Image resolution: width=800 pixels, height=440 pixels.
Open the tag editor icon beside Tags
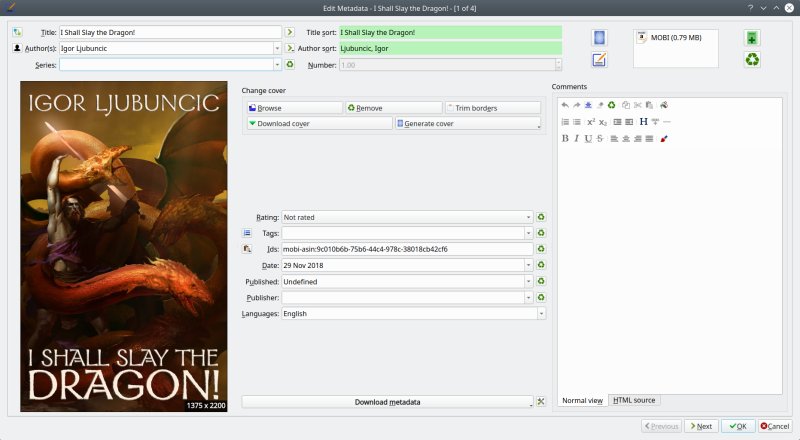tap(247, 233)
